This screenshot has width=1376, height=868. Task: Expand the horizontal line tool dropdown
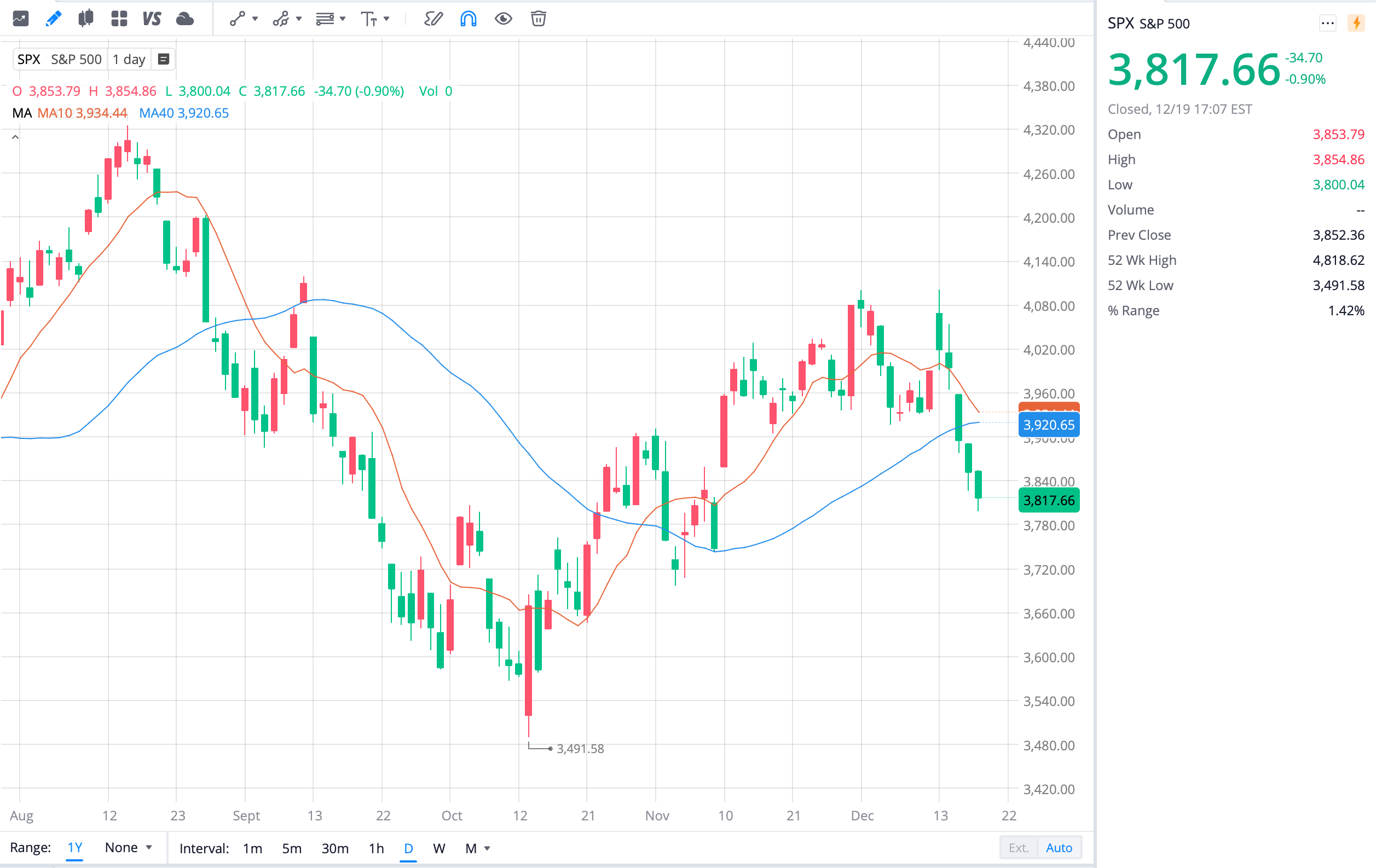pos(342,19)
